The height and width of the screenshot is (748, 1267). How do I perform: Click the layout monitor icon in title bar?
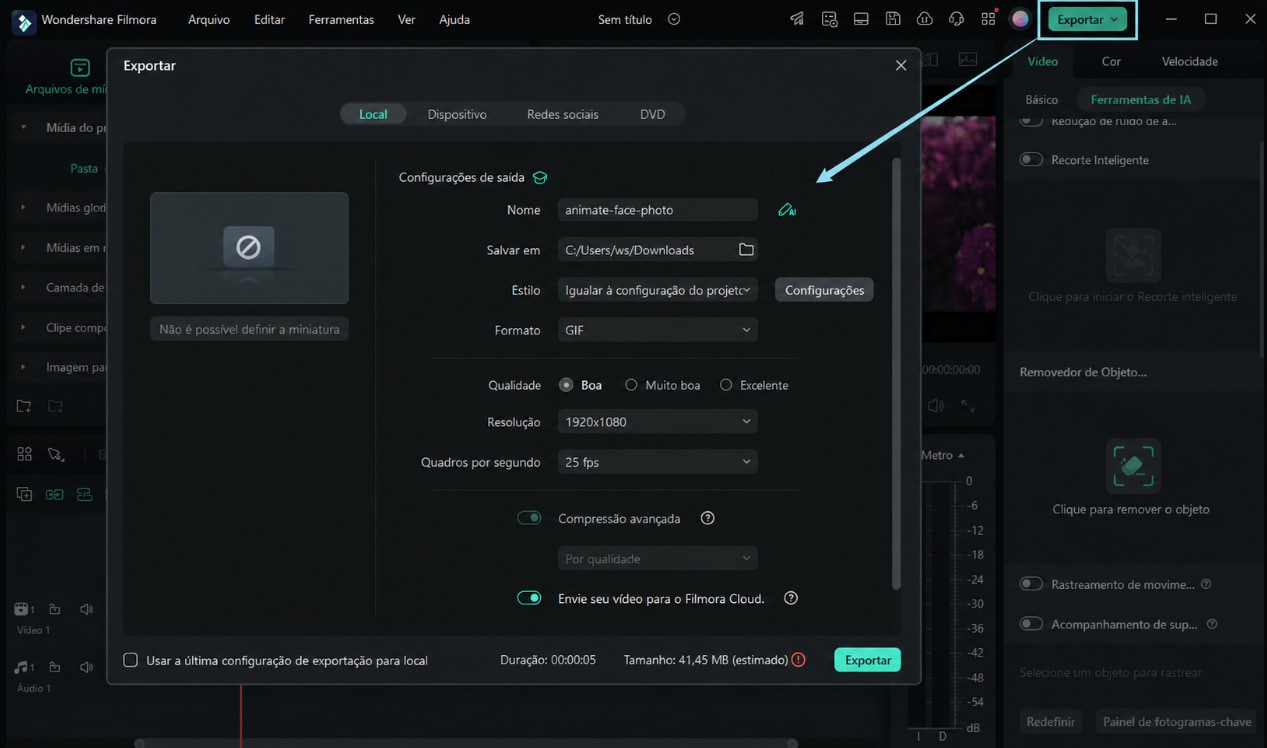pos(861,19)
